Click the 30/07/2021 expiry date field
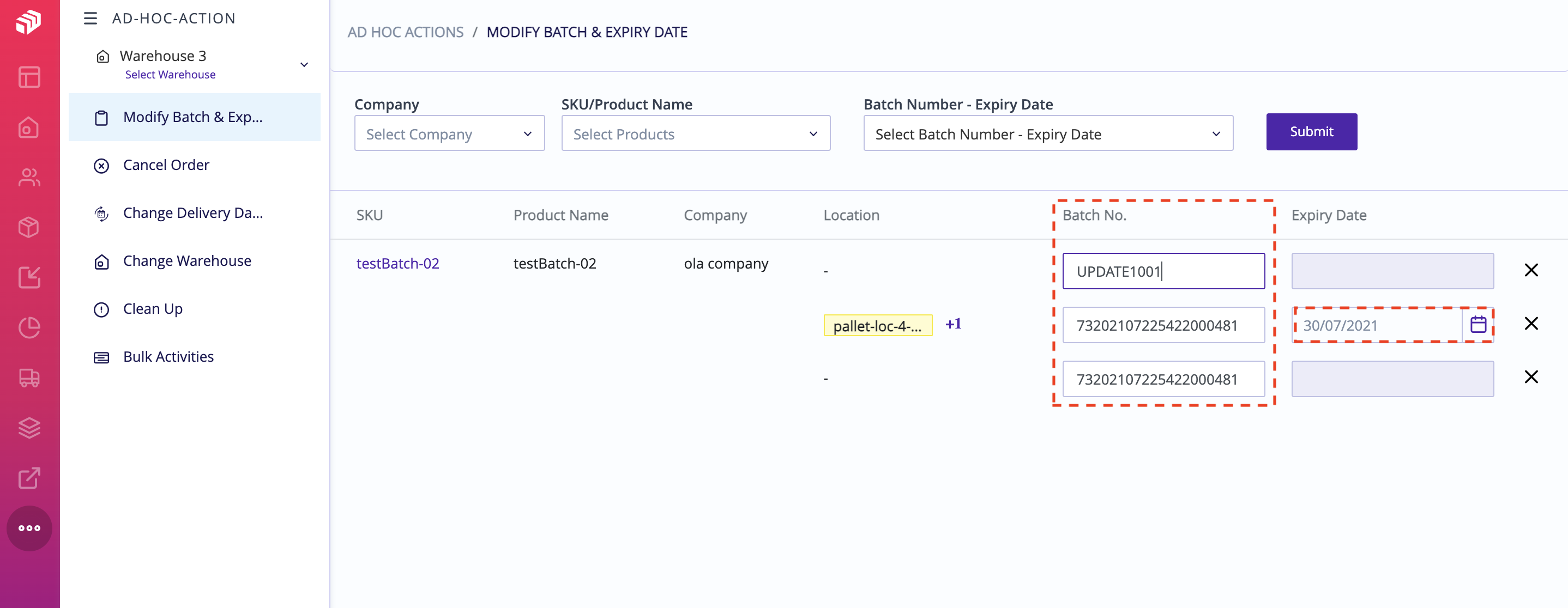Viewport: 1568px width, 608px height. pos(1378,325)
